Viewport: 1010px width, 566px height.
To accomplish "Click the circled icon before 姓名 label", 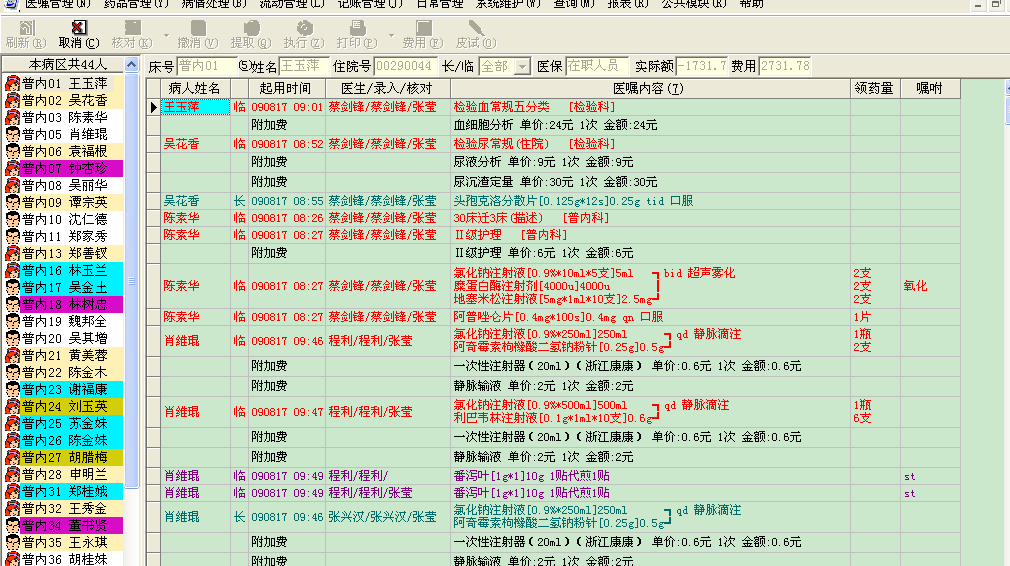I will tap(243, 66).
